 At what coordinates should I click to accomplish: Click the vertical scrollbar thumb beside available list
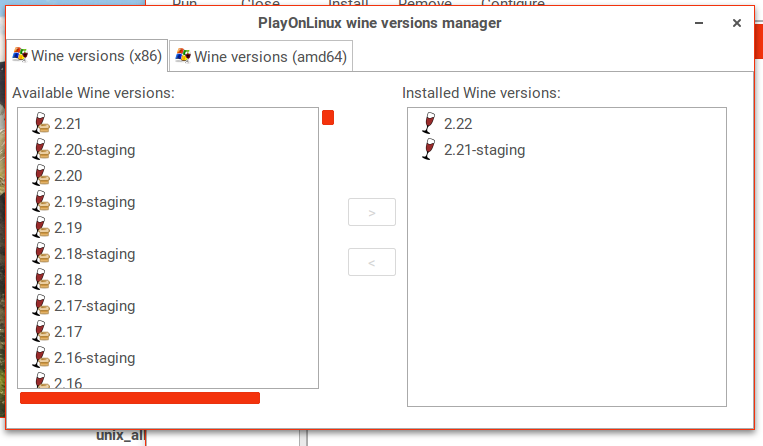tap(328, 117)
